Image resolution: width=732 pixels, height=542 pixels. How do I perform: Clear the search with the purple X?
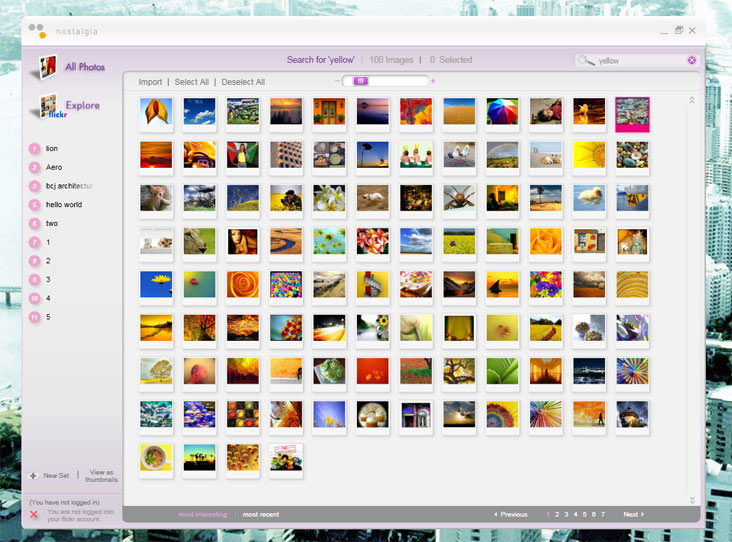pyautogui.click(x=691, y=60)
